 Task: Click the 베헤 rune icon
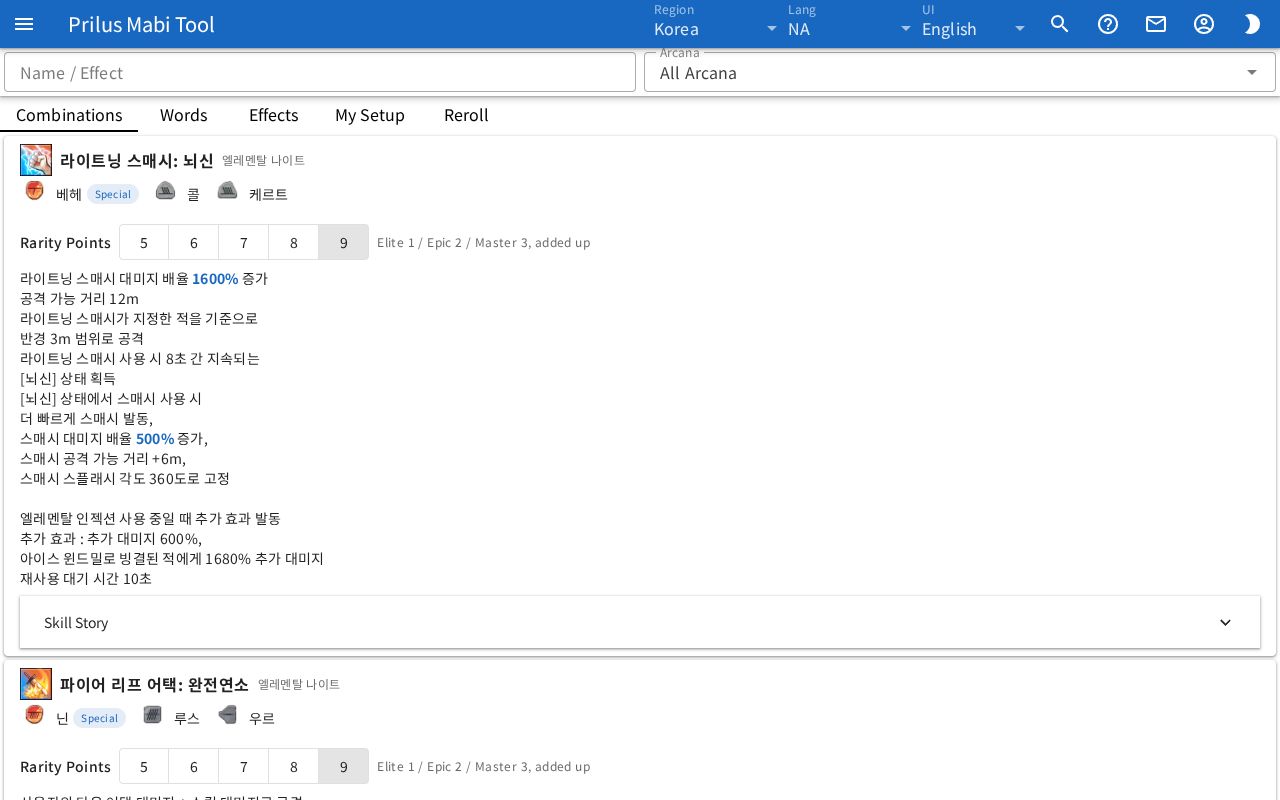[35, 191]
